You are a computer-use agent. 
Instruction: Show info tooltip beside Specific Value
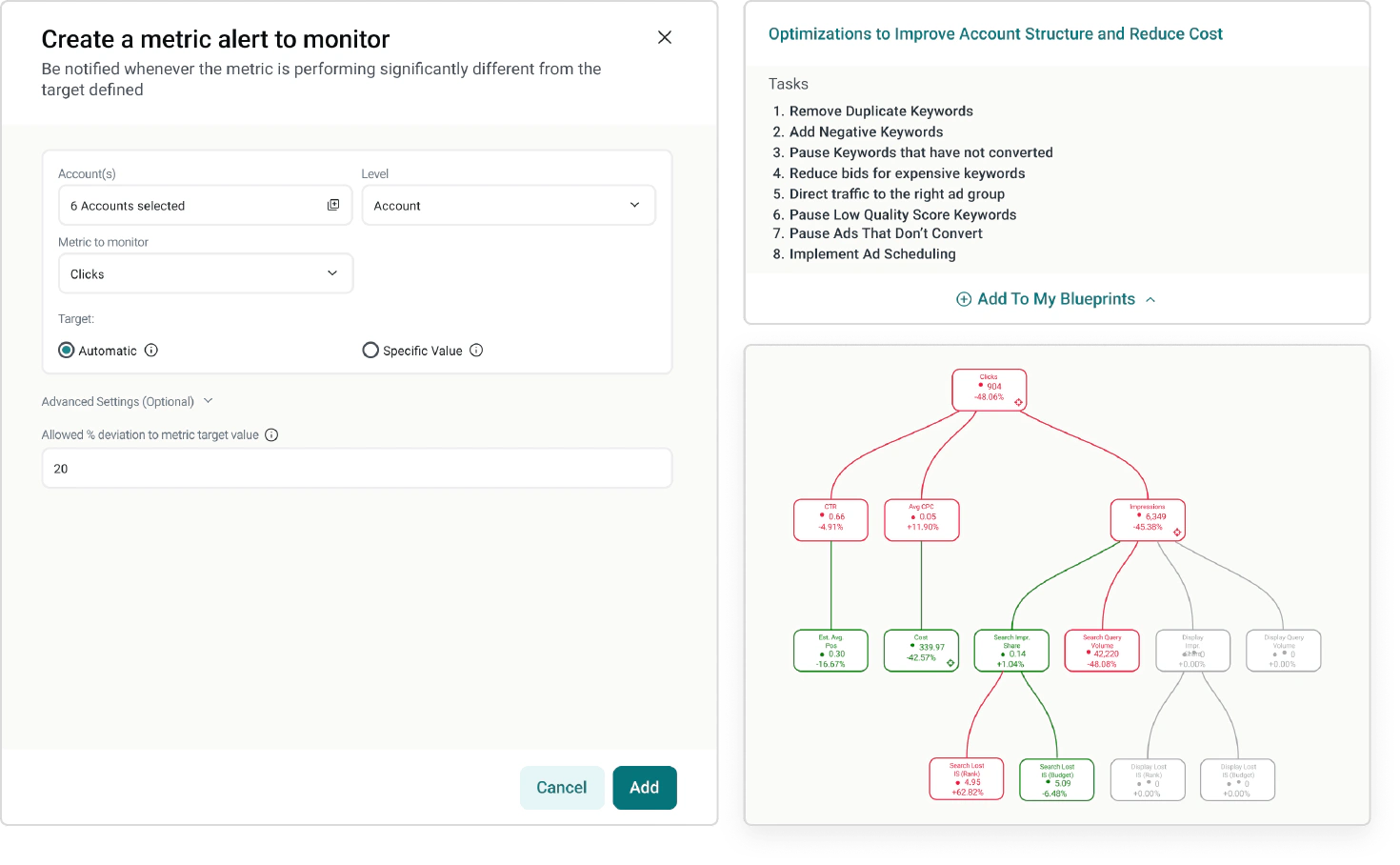click(476, 351)
